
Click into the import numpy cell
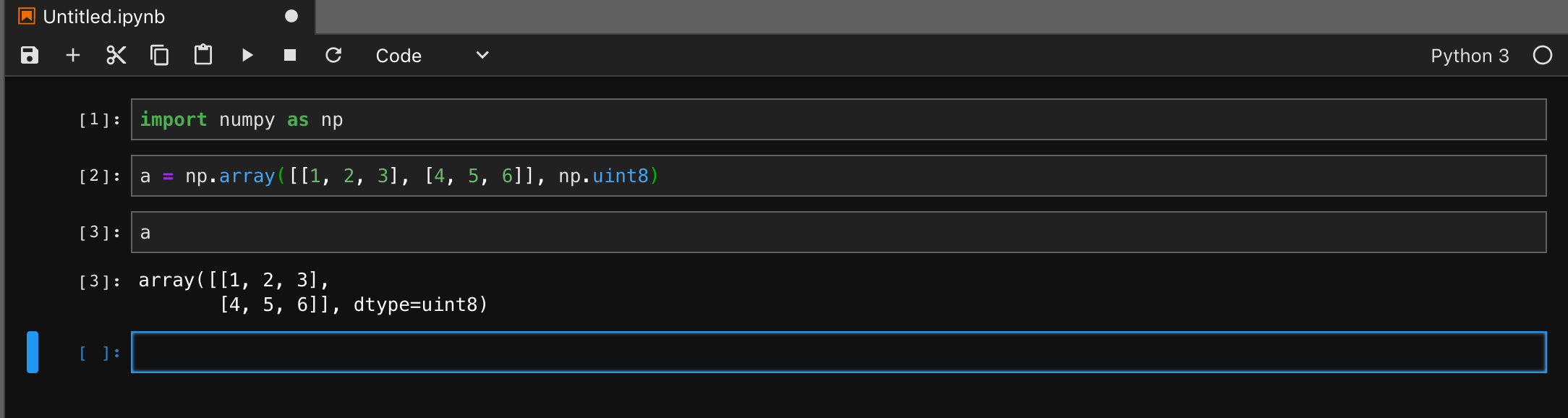coord(838,119)
